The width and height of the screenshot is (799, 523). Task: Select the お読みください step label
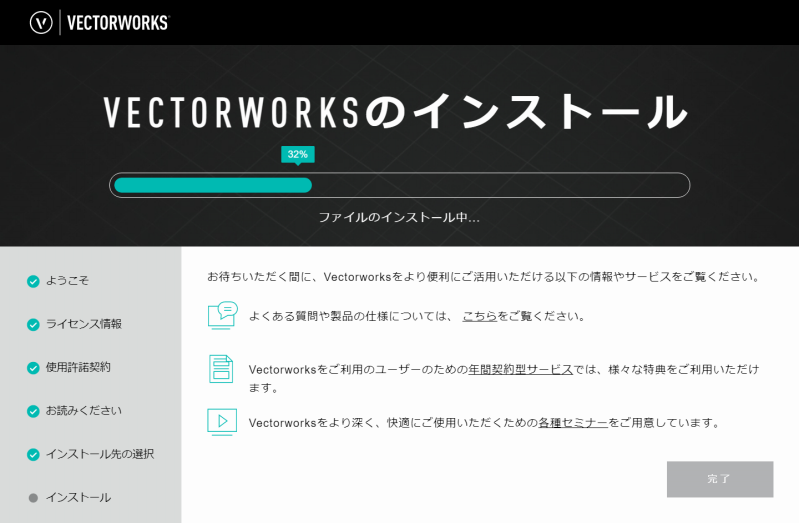coord(84,410)
